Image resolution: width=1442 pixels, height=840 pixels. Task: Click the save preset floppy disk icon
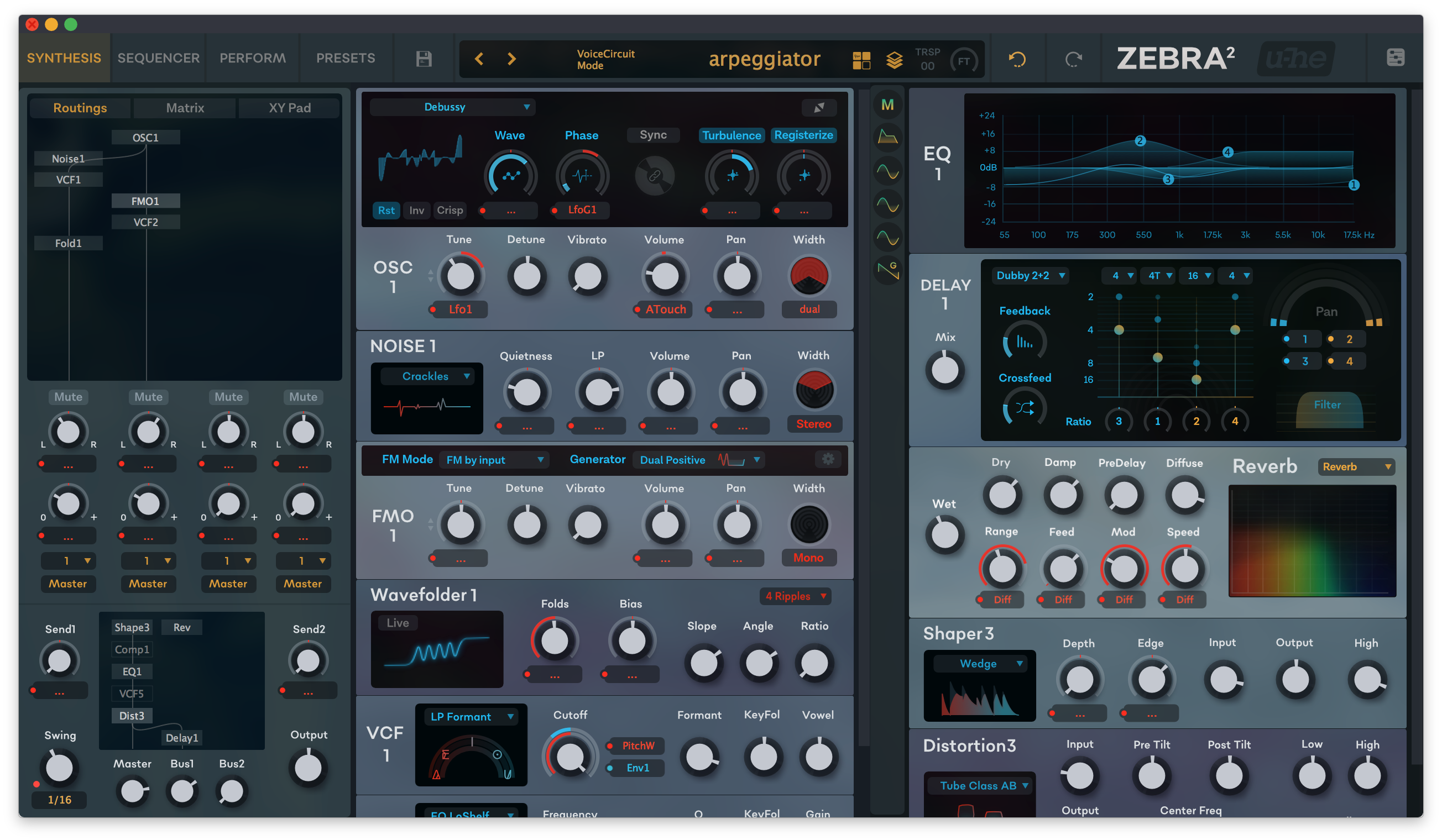424,59
